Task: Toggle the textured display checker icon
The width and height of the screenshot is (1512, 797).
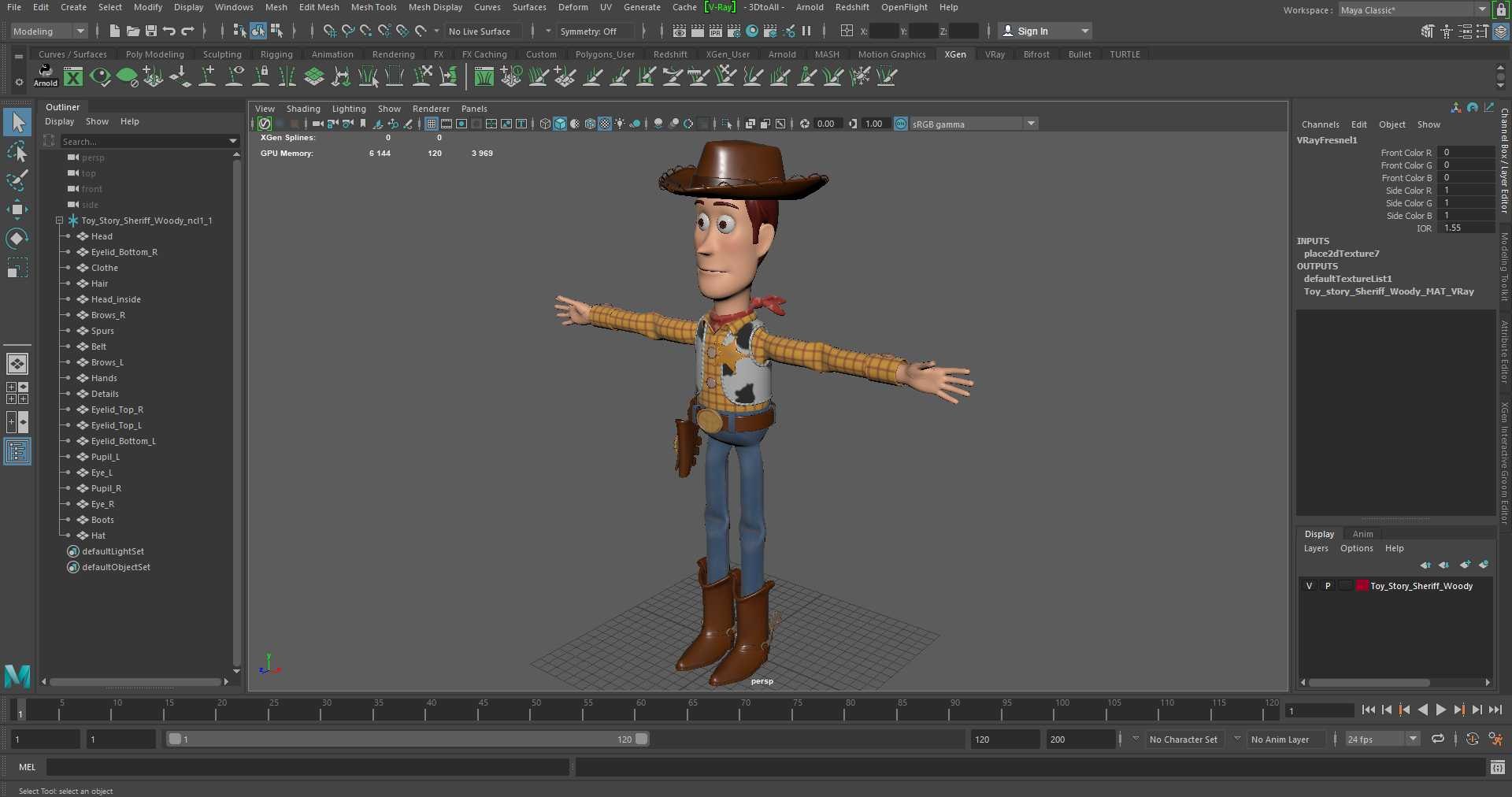Action: click(x=605, y=124)
